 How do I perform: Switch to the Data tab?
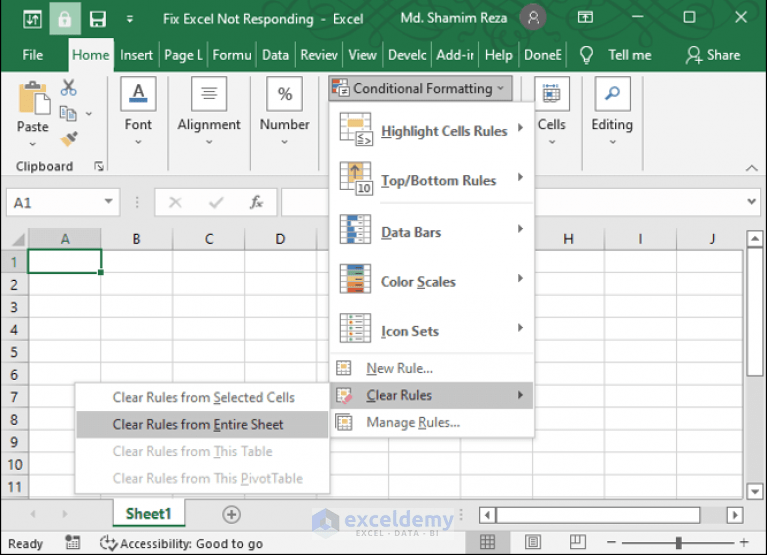pyautogui.click(x=275, y=55)
